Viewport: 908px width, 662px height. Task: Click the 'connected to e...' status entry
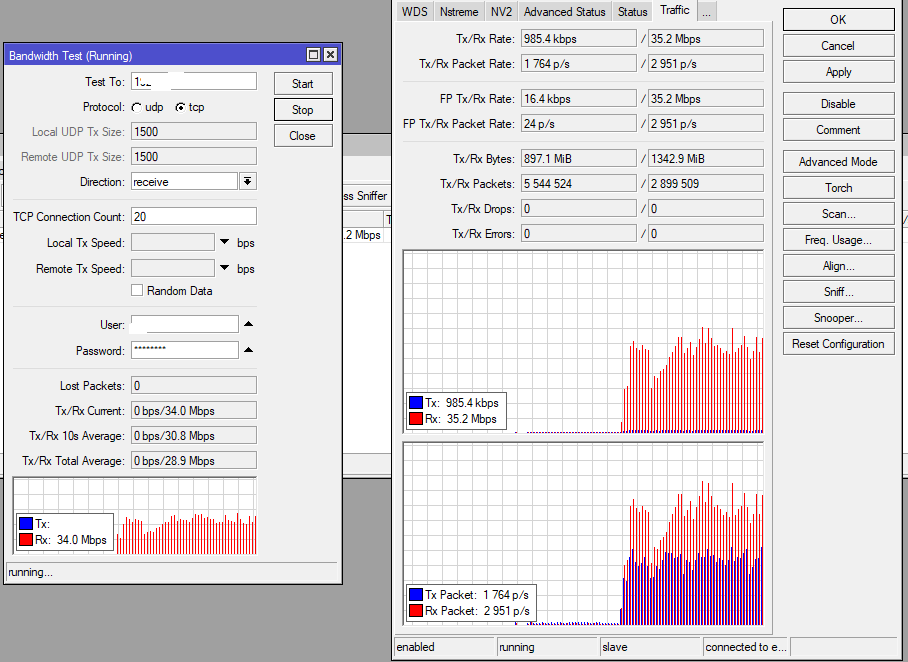point(746,646)
